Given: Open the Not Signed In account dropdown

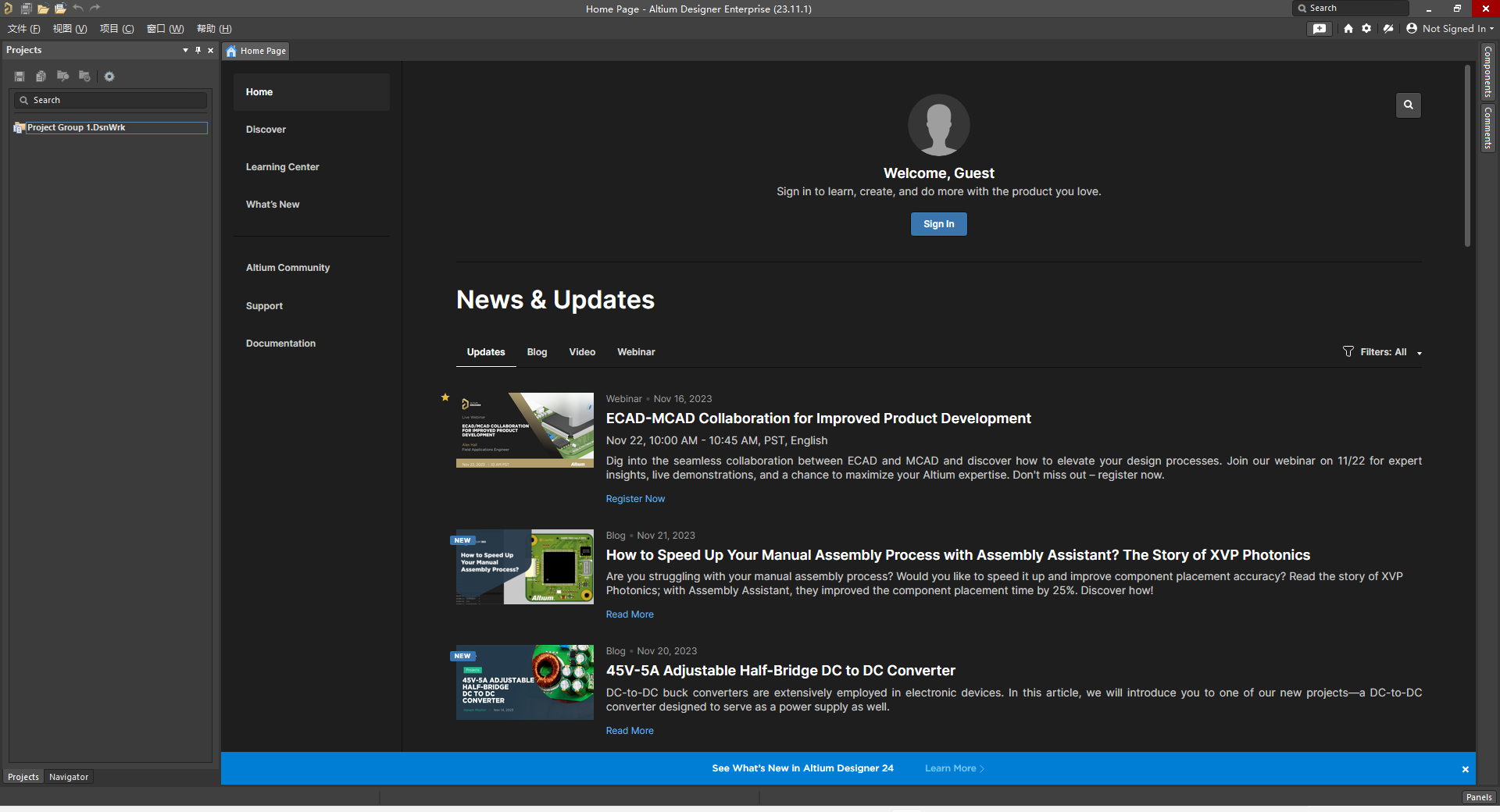Looking at the screenshot, I should tap(1450, 29).
